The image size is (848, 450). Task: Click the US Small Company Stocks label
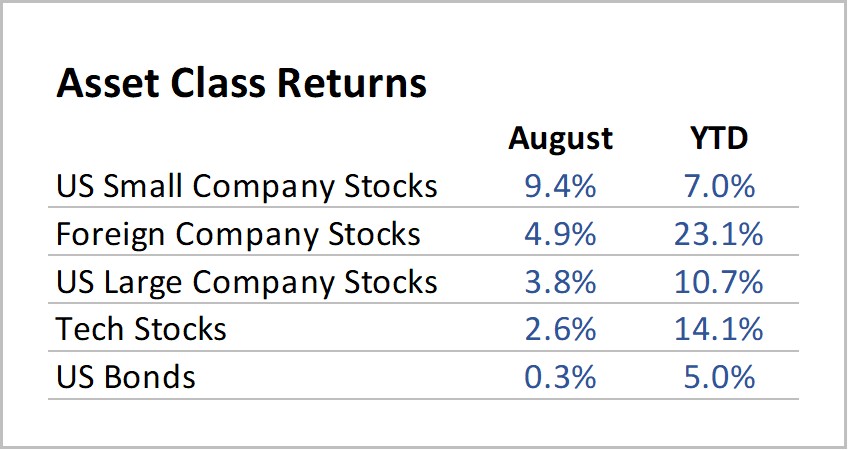247,187
